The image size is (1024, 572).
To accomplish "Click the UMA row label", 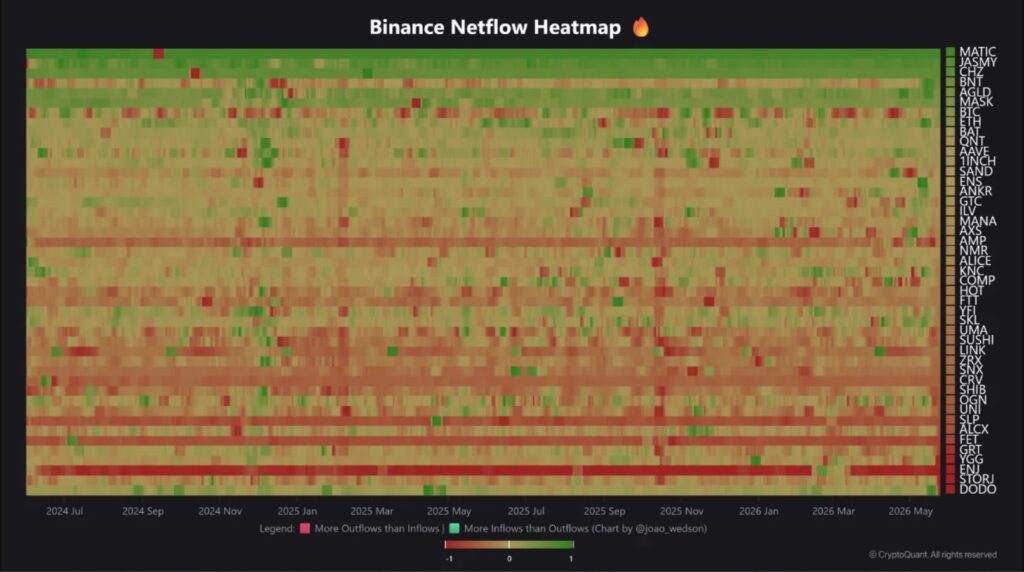I will tap(973, 330).
